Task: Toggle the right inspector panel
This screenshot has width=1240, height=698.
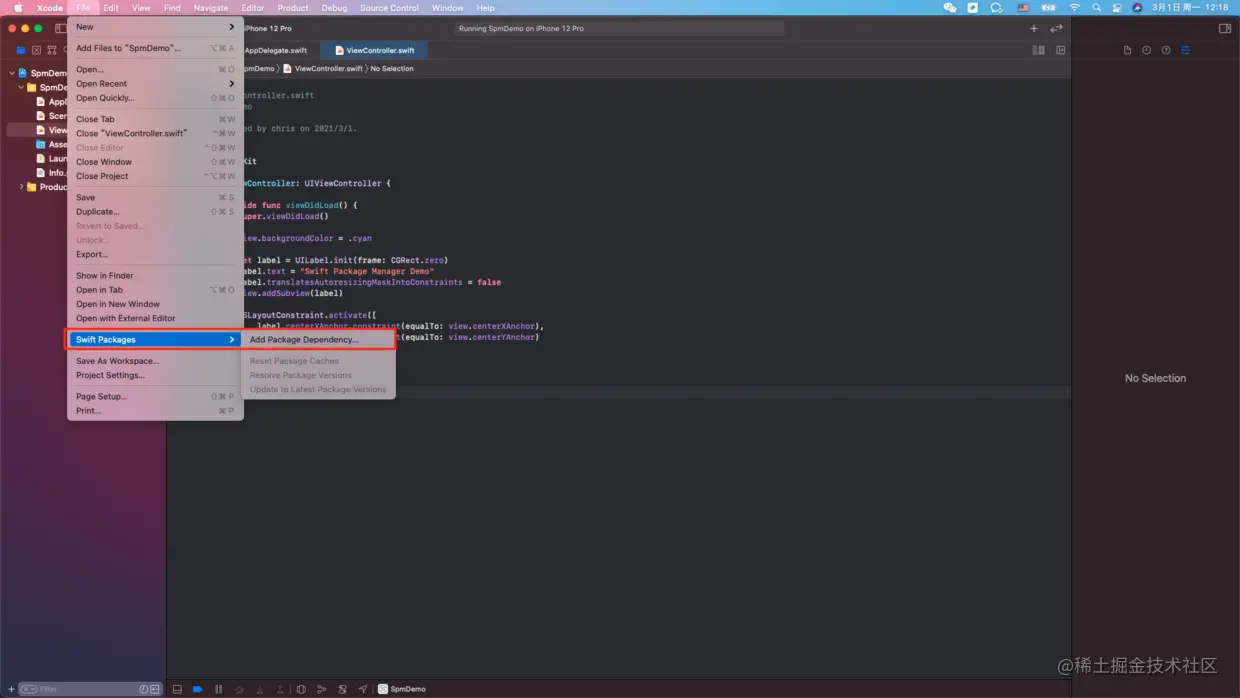Action: click(1225, 28)
